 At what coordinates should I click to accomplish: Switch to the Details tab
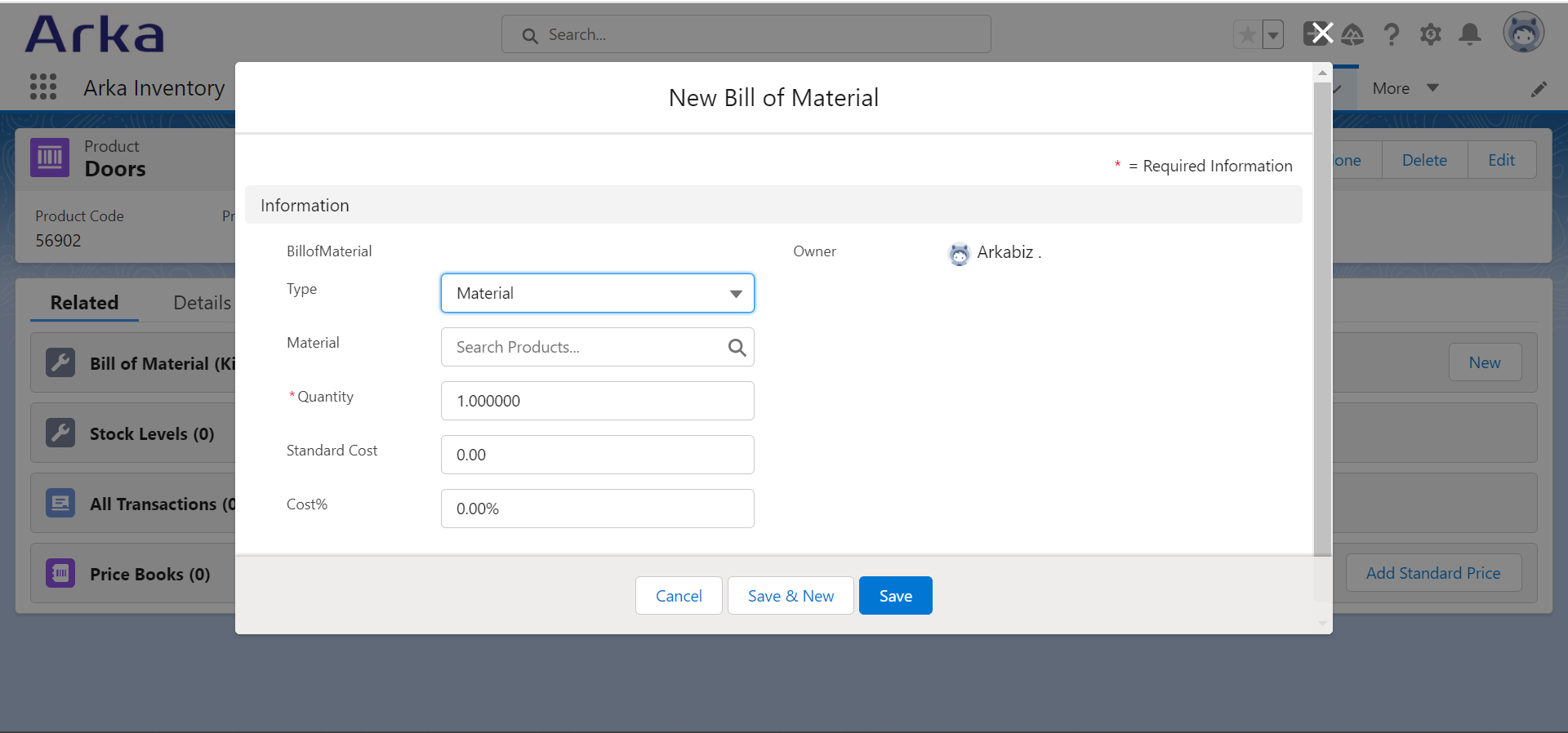click(x=203, y=302)
